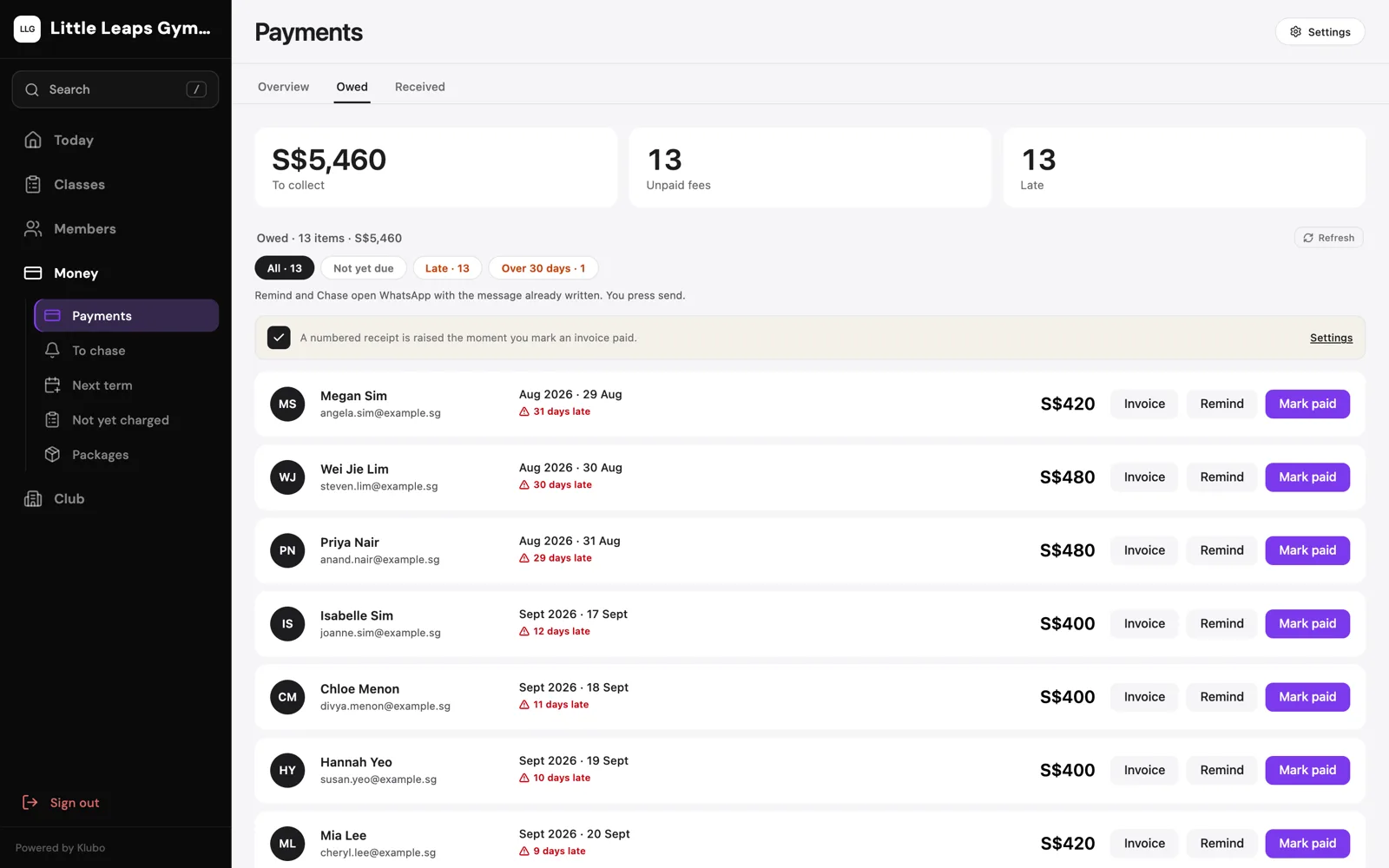Viewport: 1389px width, 868px height.
Task: Open the invoice for Priya Nair
Action: pyautogui.click(x=1144, y=550)
